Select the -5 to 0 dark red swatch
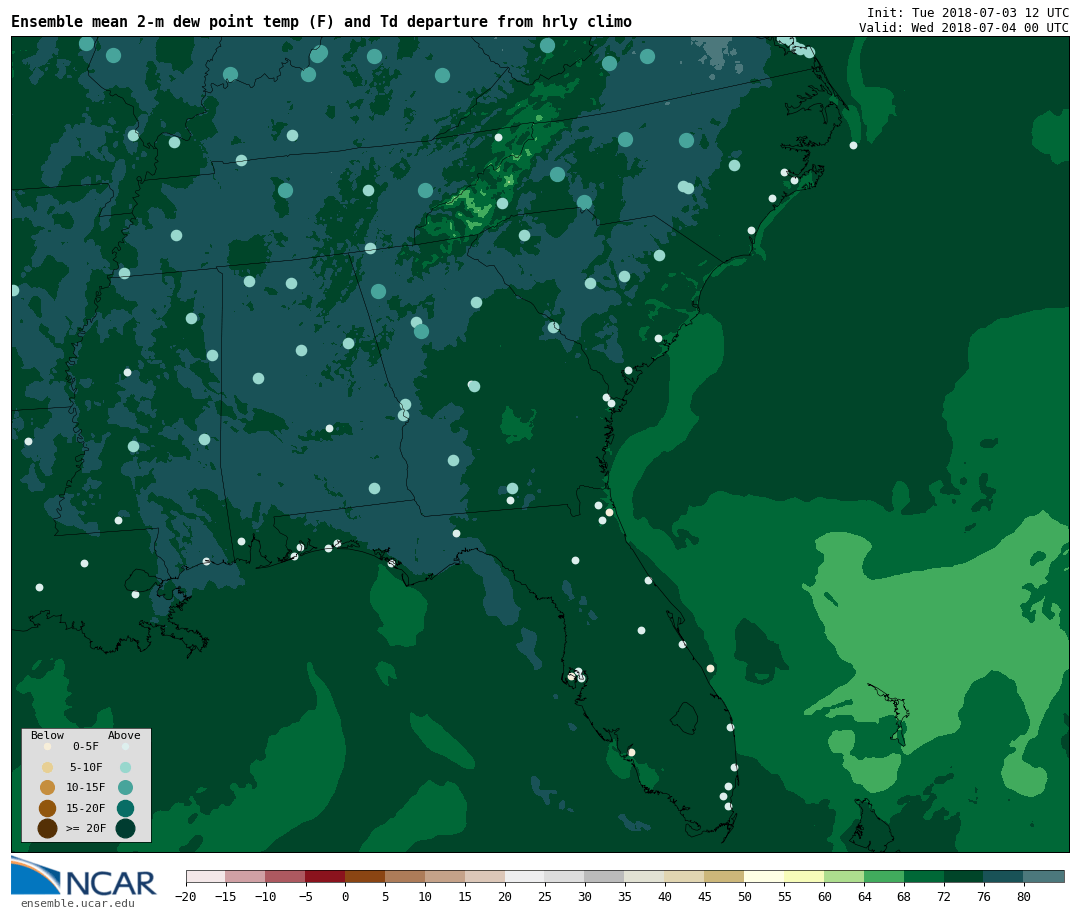Viewport: 1080px width, 915px height. pos(325,876)
